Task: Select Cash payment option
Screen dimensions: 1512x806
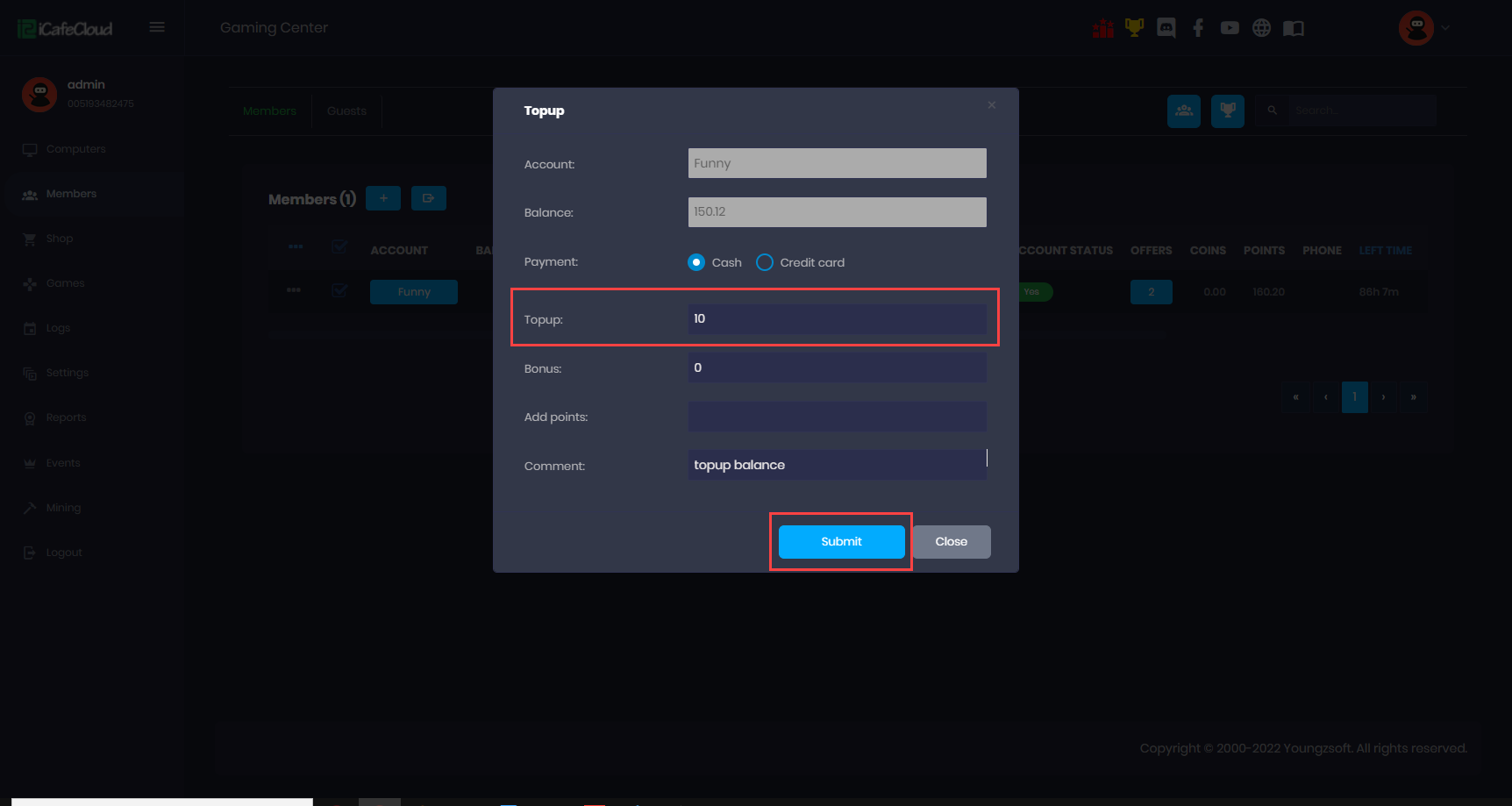Action: (696, 262)
